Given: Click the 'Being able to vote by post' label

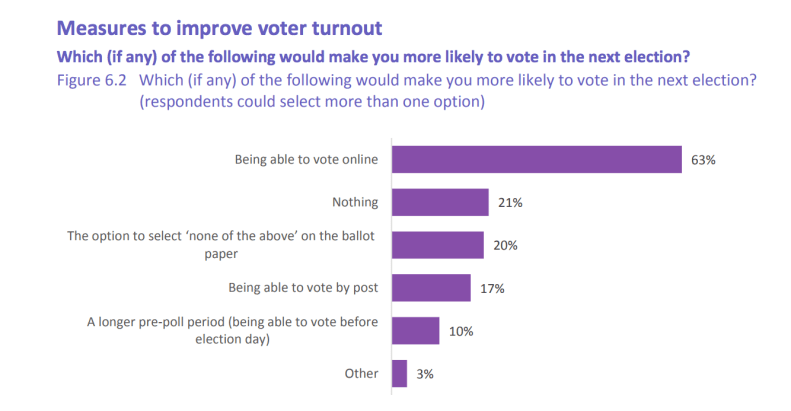Looking at the screenshot, I should click(302, 288).
